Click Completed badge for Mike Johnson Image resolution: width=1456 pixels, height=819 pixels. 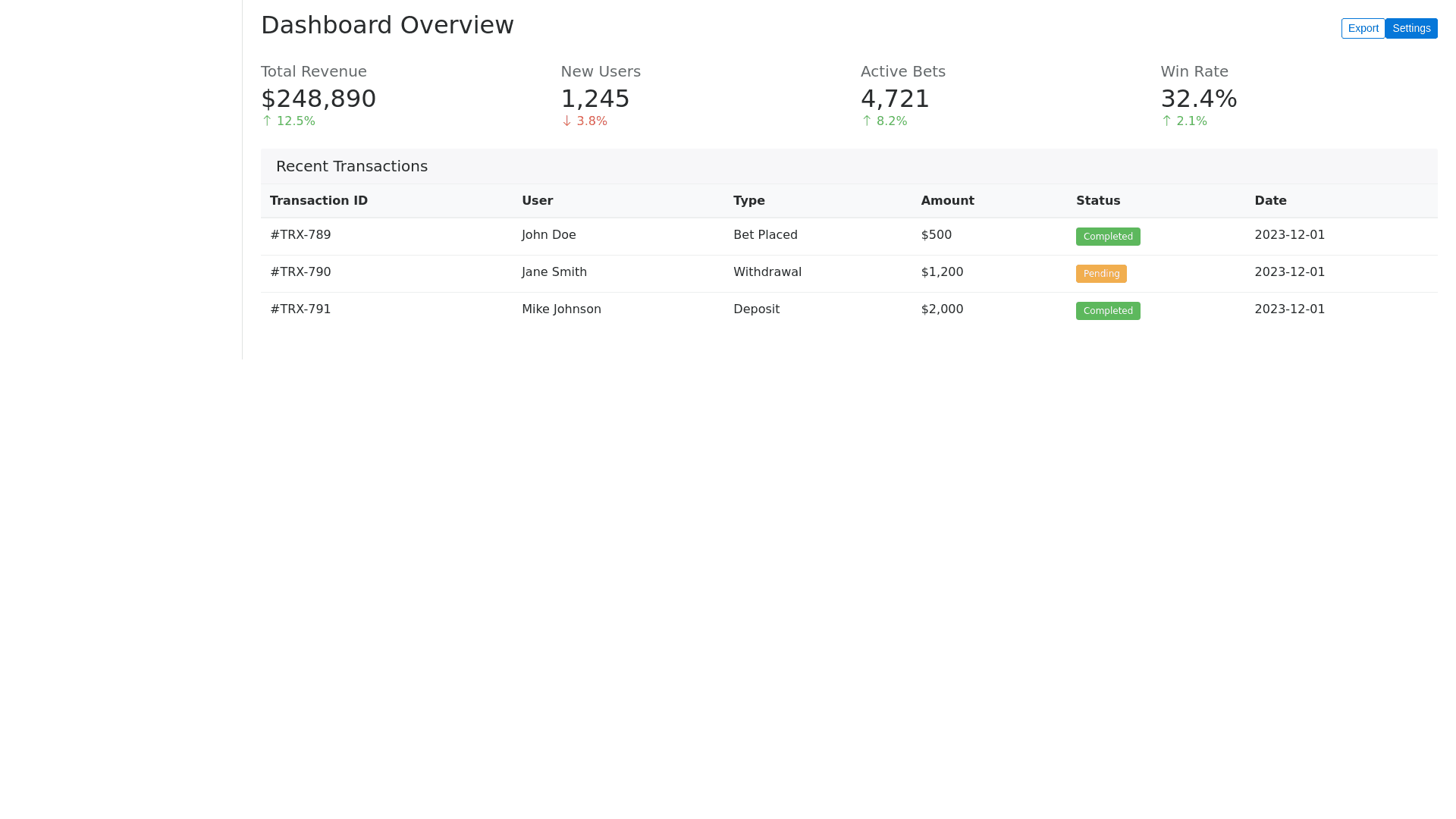[1107, 311]
